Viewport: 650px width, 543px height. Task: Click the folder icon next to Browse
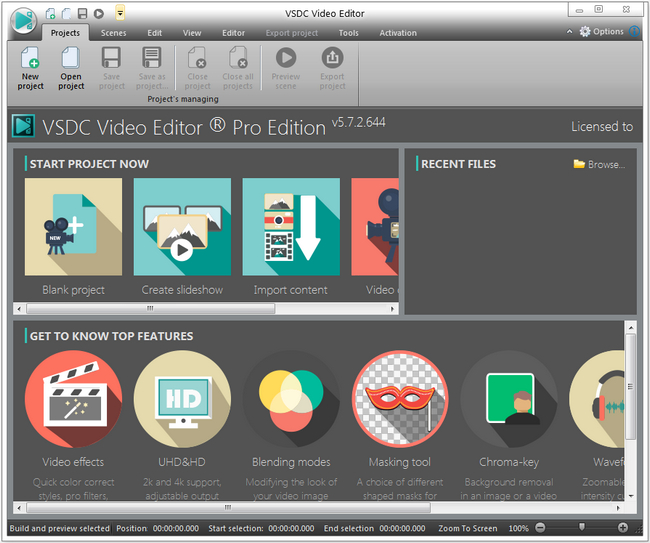click(579, 164)
